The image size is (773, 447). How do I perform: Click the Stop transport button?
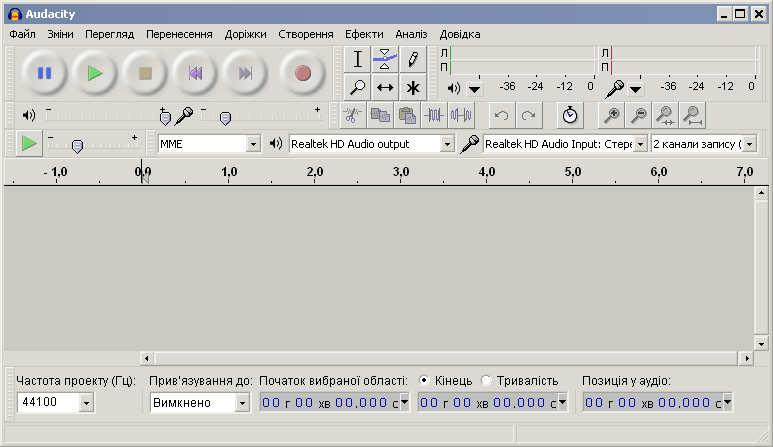(x=145, y=73)
